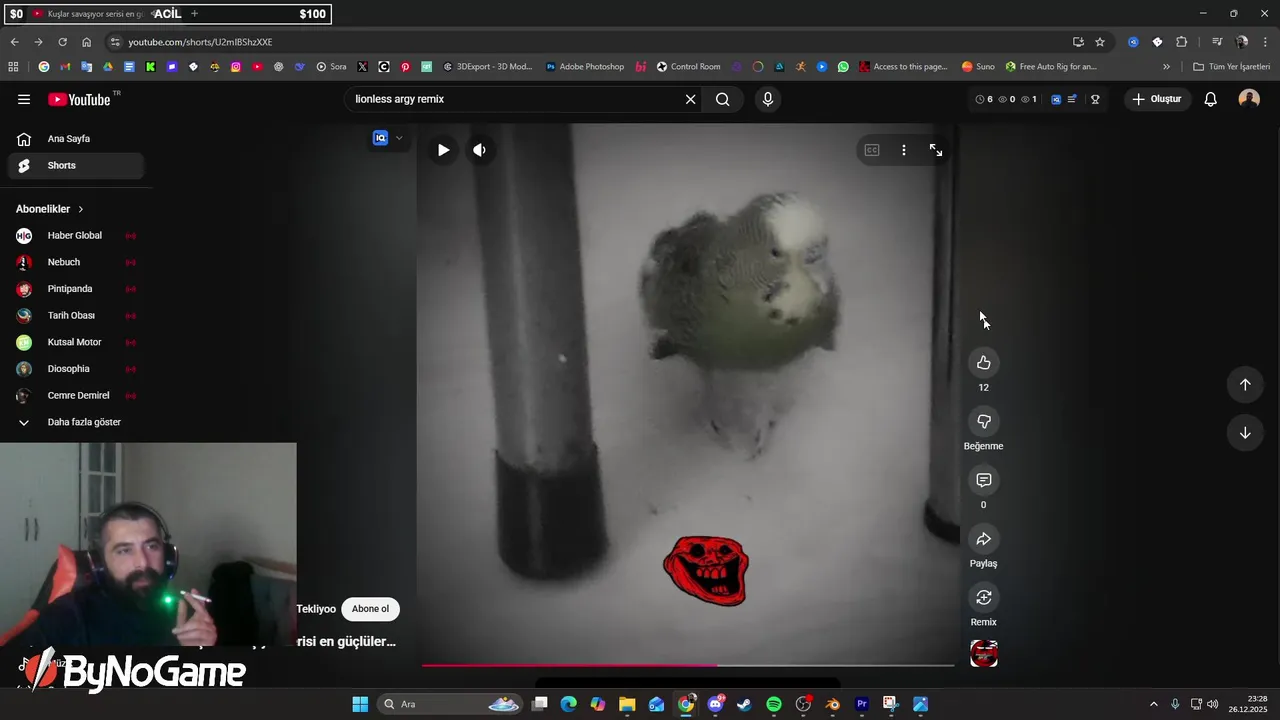Open the Control Room bookmark

pos(688,67)
